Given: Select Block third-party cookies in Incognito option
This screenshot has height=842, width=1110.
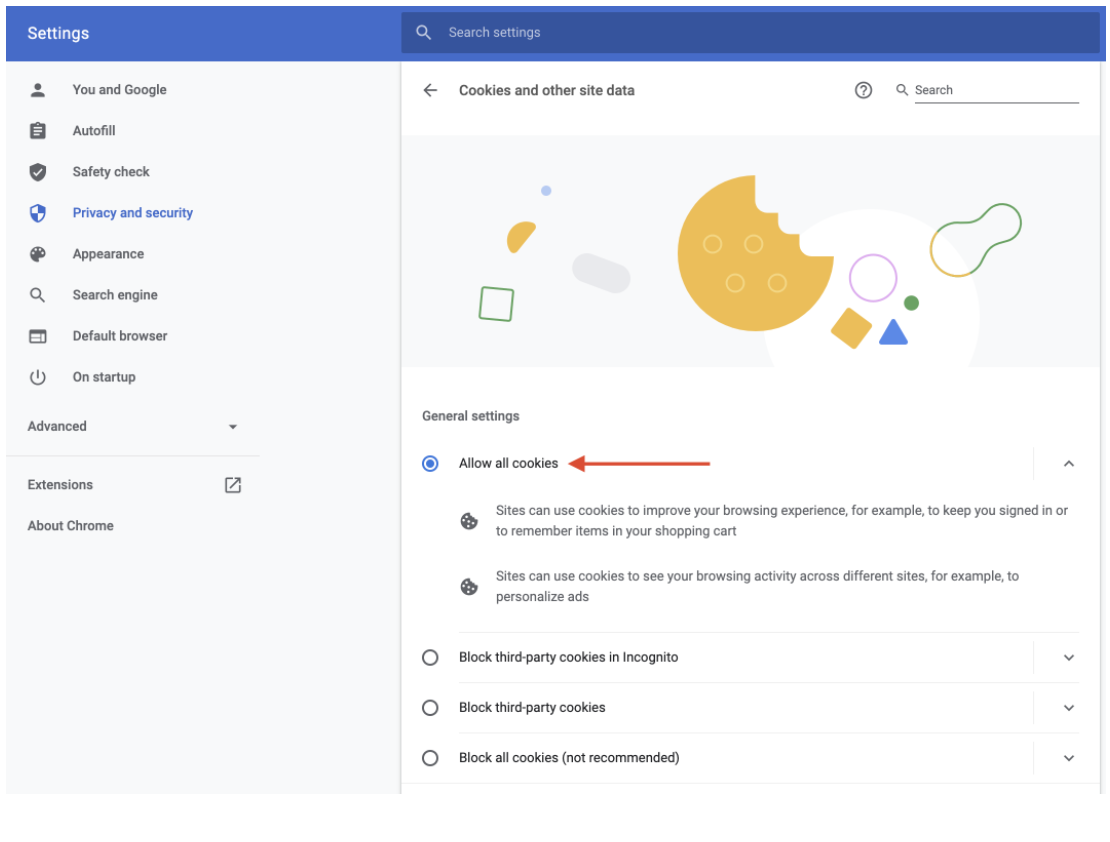Looking at the screenshot, I should pyautogui.click(x=430, y=658).
